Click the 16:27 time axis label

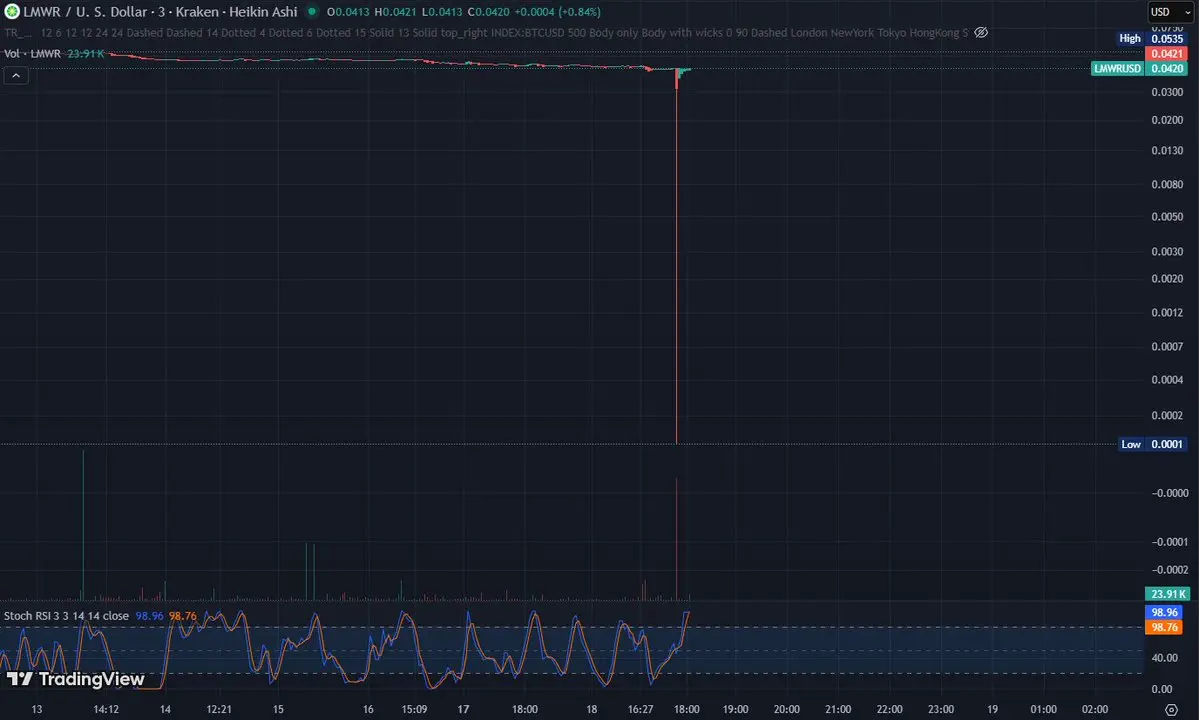[x=640, y=709]
